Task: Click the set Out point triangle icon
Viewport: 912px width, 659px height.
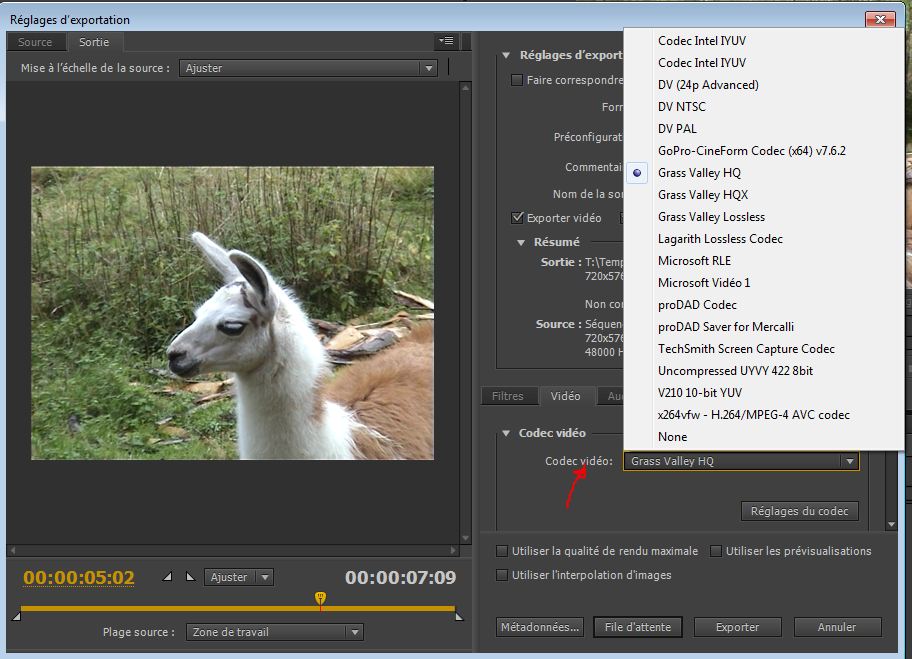Action: 190,577
